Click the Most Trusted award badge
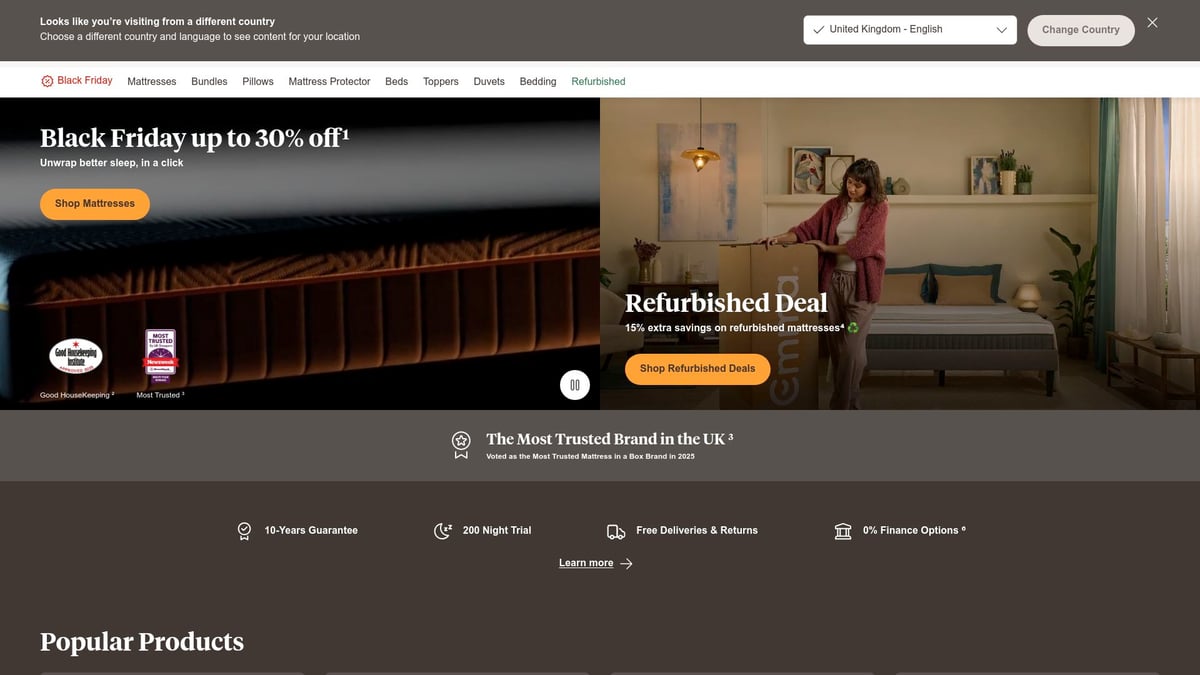1200x675 pixels. click(160, 356)
